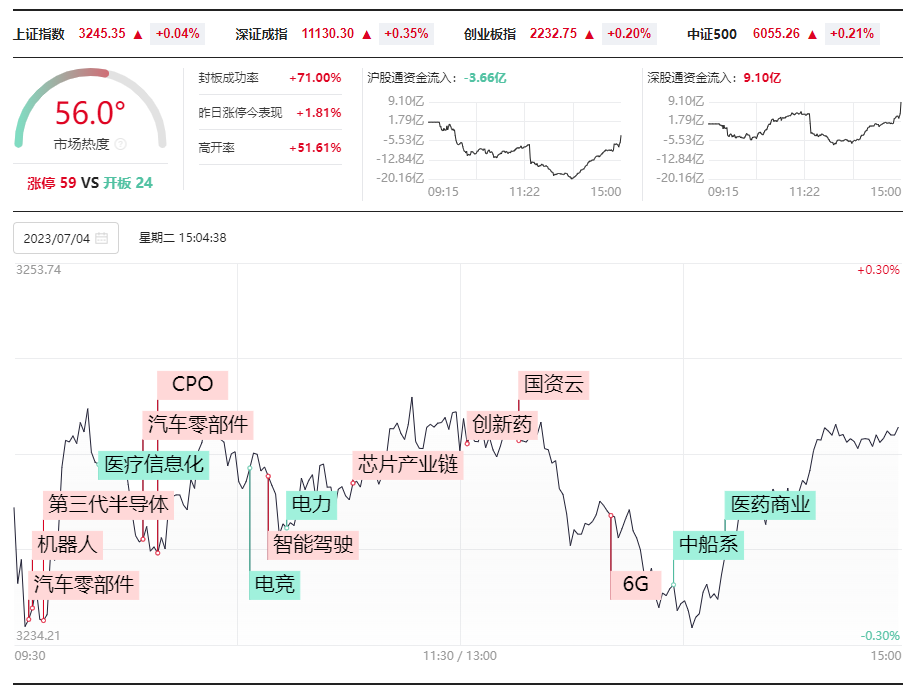Viewport: 918px width, 696px height.
Task: Click the 封板成功率 +71.00% row
Action: (x=270, y=78)
